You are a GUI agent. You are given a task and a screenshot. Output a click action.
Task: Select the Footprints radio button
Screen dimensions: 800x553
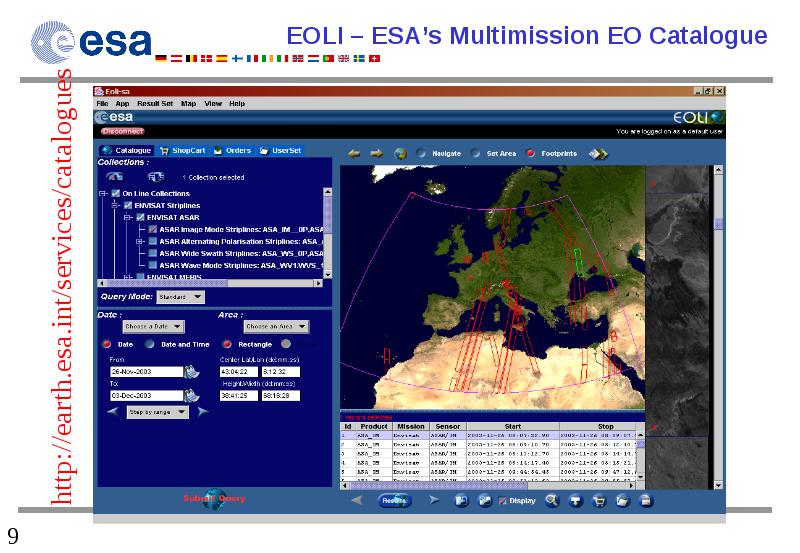[531, 153]
